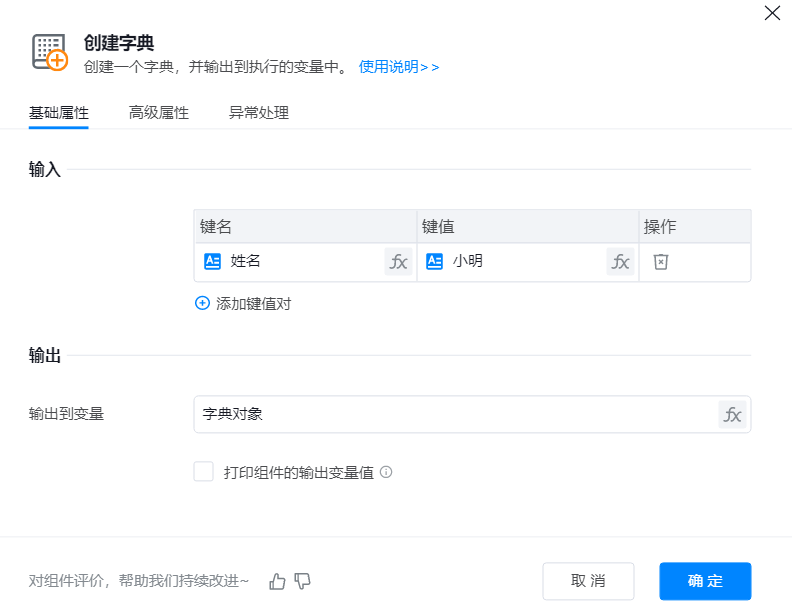The width and height of the screenshot is (792, 609).
Task: Click the thumbs up rating icon
Action: coord(278,581)
